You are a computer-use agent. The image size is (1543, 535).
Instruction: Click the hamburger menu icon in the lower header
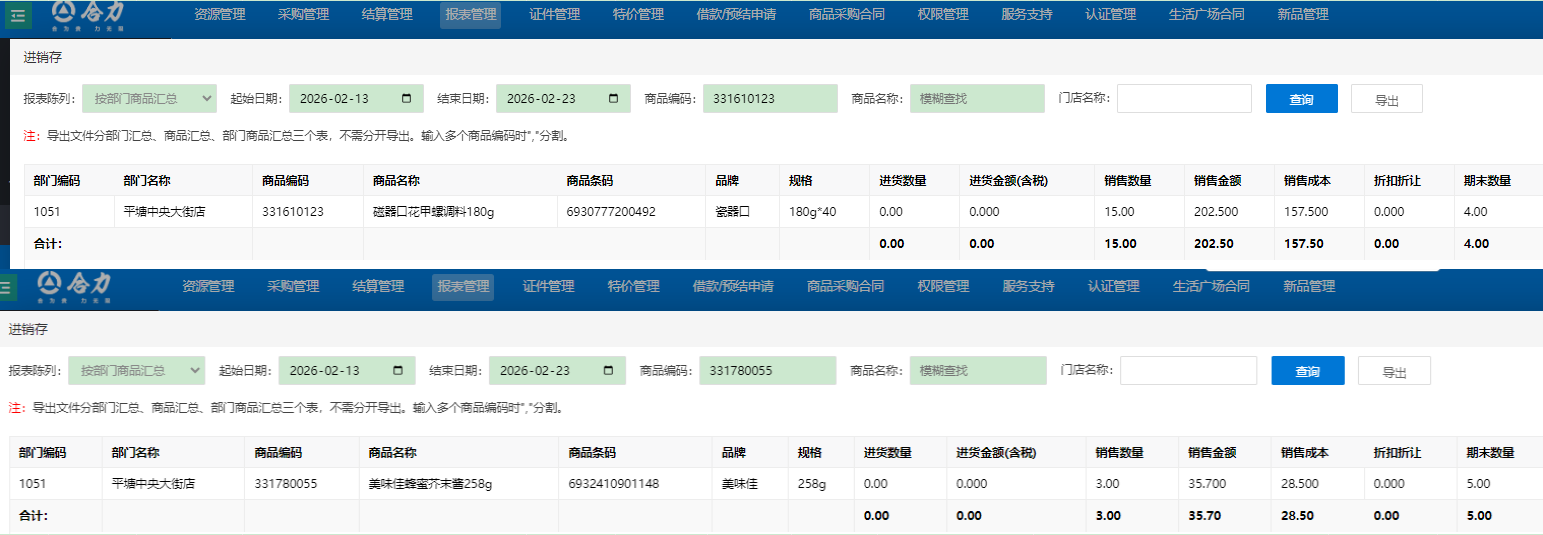6,287
